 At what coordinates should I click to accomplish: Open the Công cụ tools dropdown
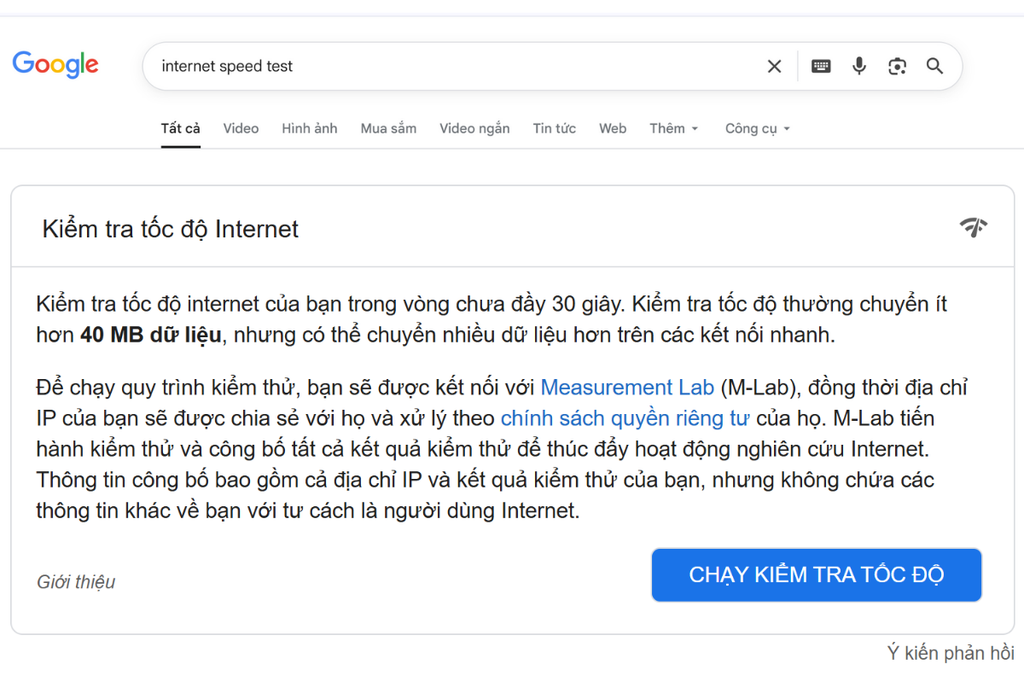pos(757,128)
